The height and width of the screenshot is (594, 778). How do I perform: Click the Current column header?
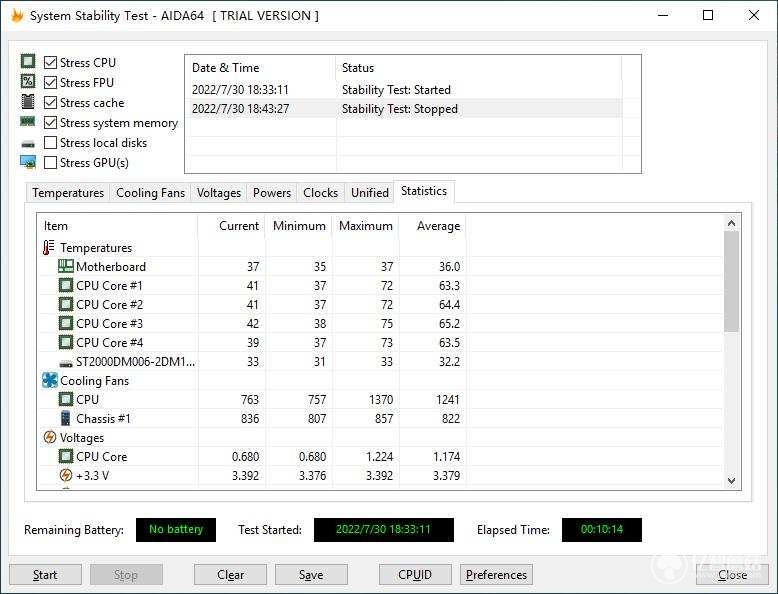(x=231, y=226)
